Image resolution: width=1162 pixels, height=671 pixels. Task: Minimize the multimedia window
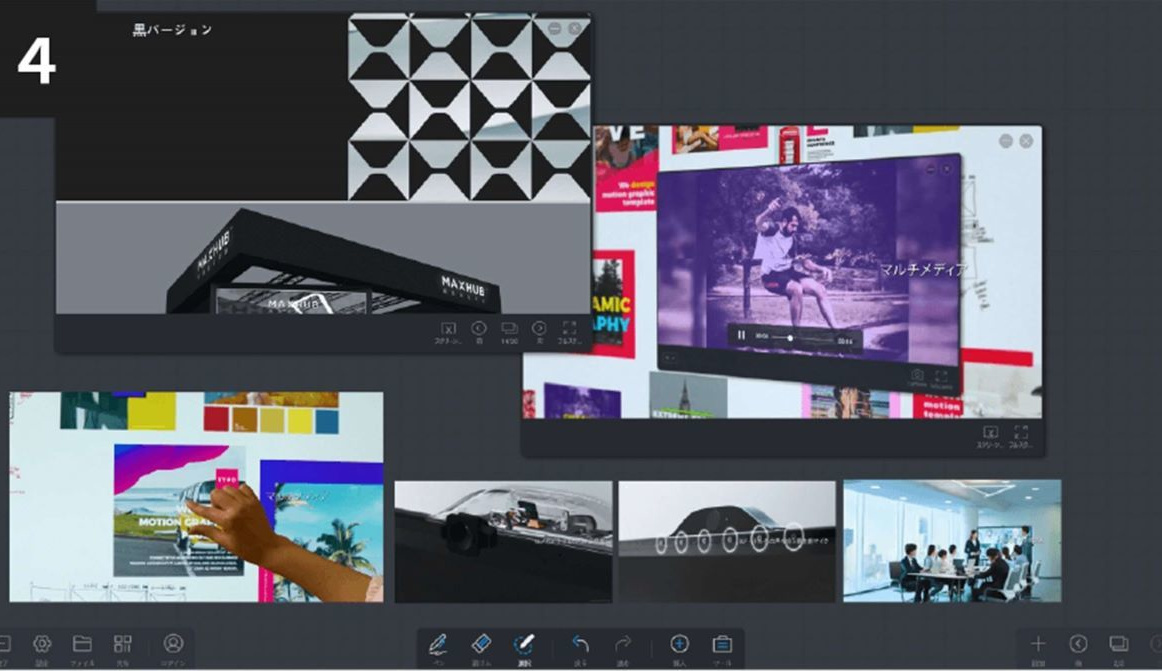pyautogui.click(x=1006, y=141)
